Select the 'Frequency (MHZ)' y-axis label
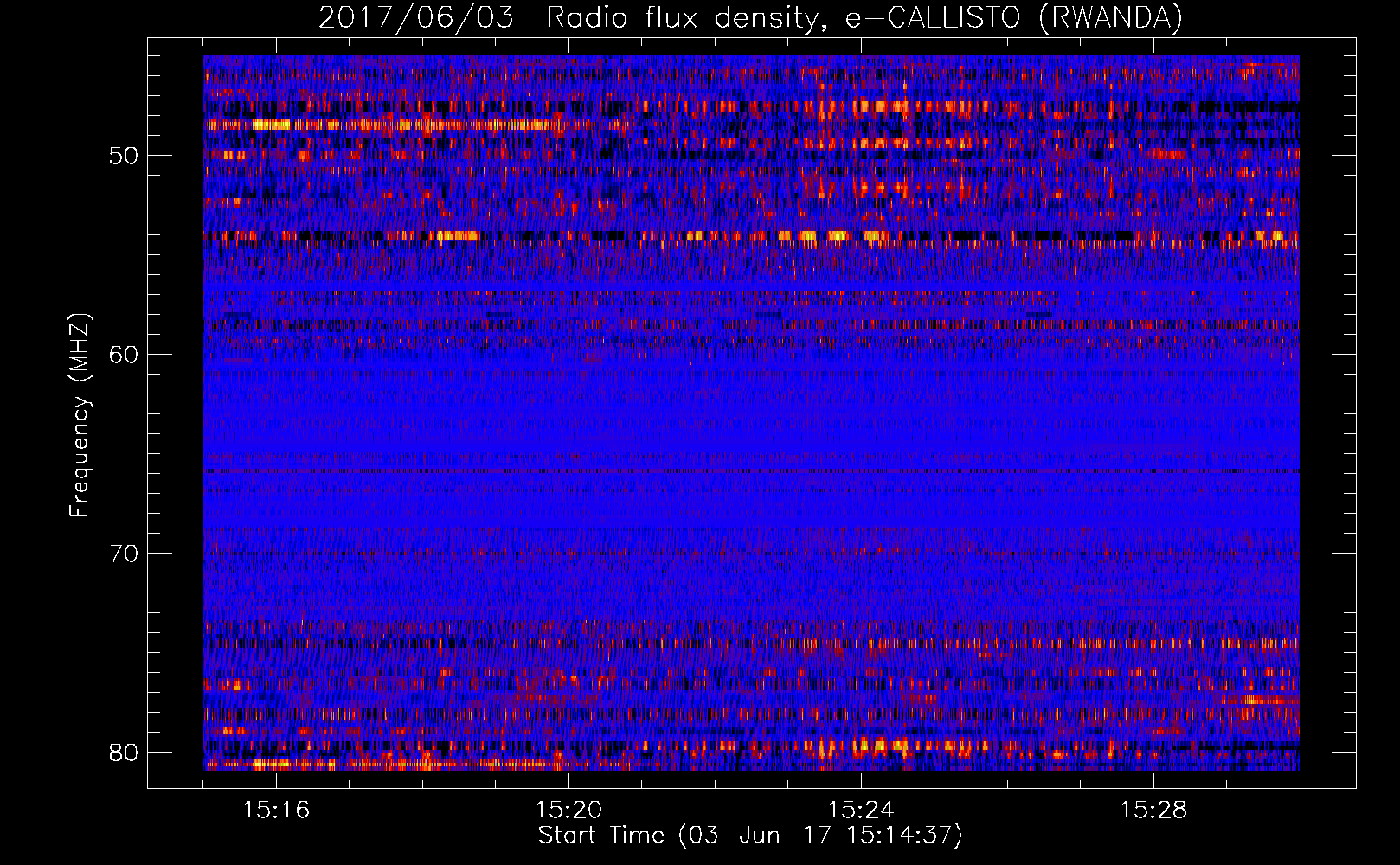 [80, 415]
